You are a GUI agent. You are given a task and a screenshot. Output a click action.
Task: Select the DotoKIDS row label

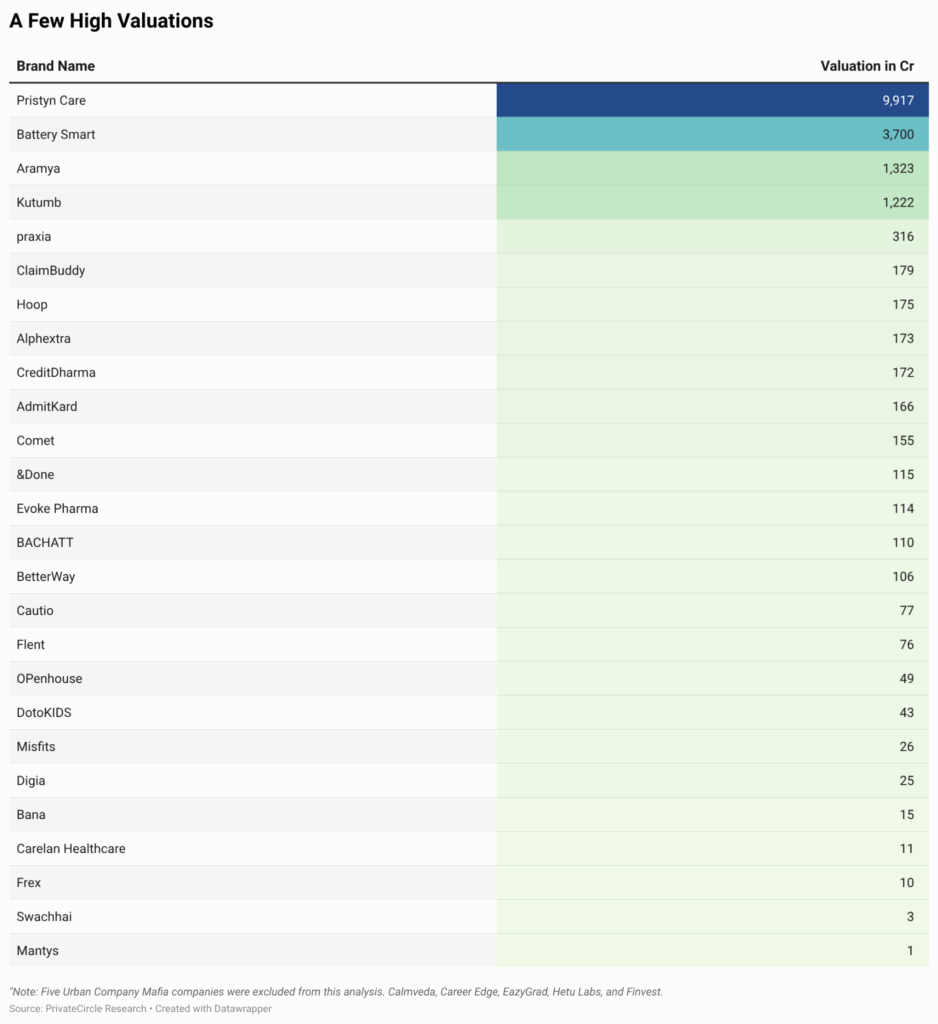tap(44, 712)
